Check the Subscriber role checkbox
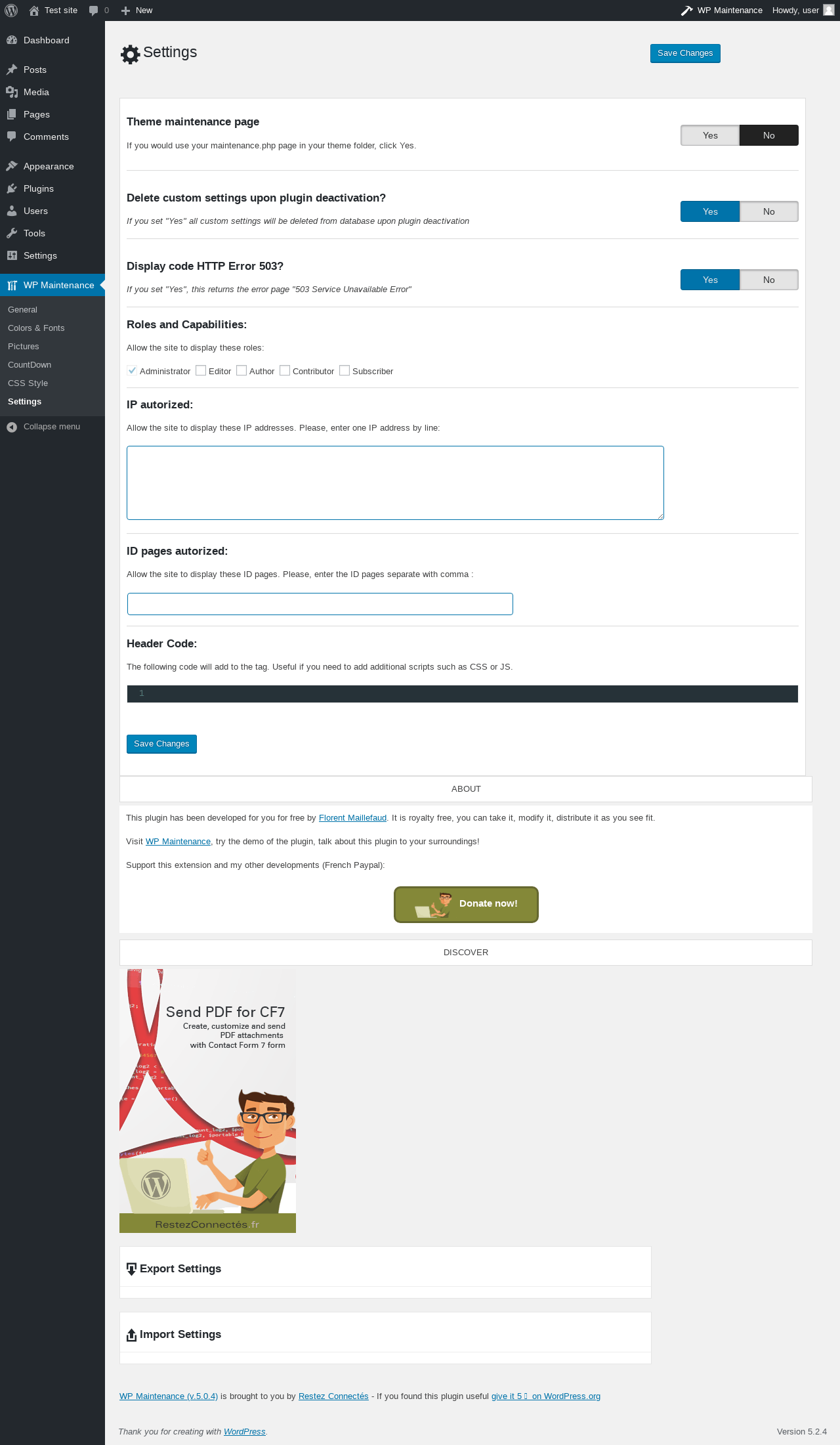The width and height of the screenshot is (840, 1445). point(345,370)
